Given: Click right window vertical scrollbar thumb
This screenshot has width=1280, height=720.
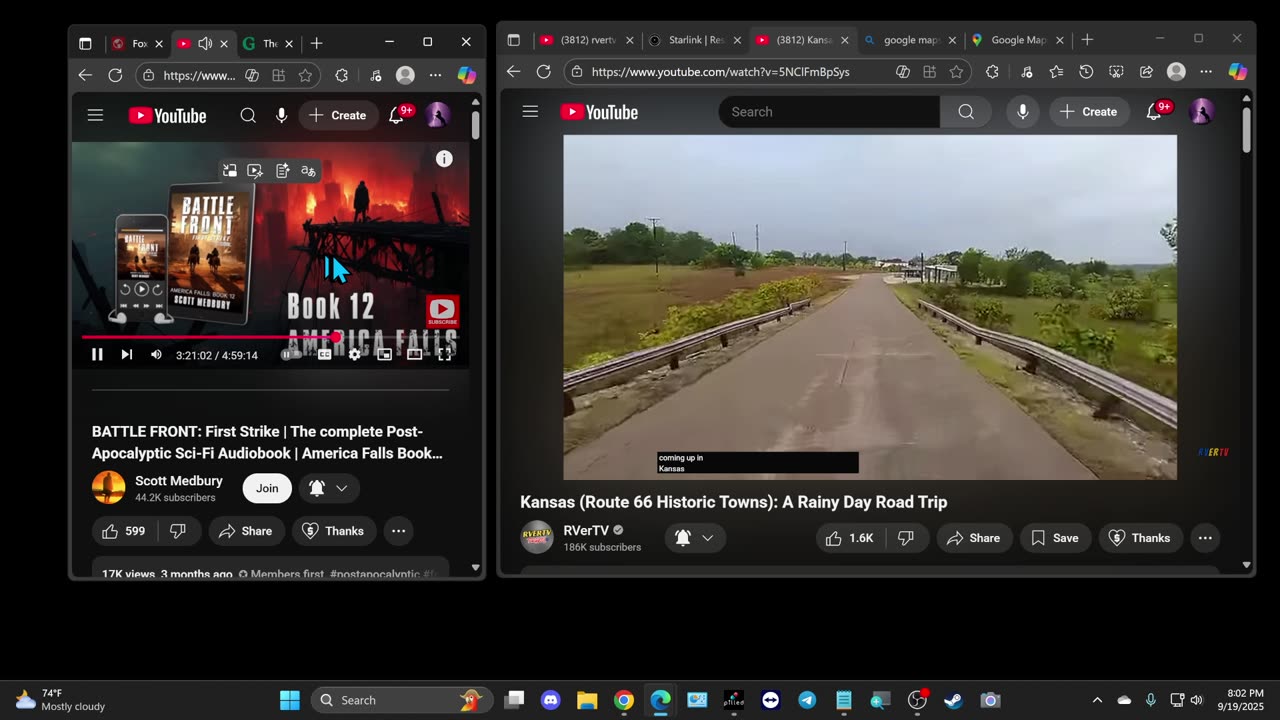Looking at the screenshot, I should pyautogui.click(x=1246, y=129).
